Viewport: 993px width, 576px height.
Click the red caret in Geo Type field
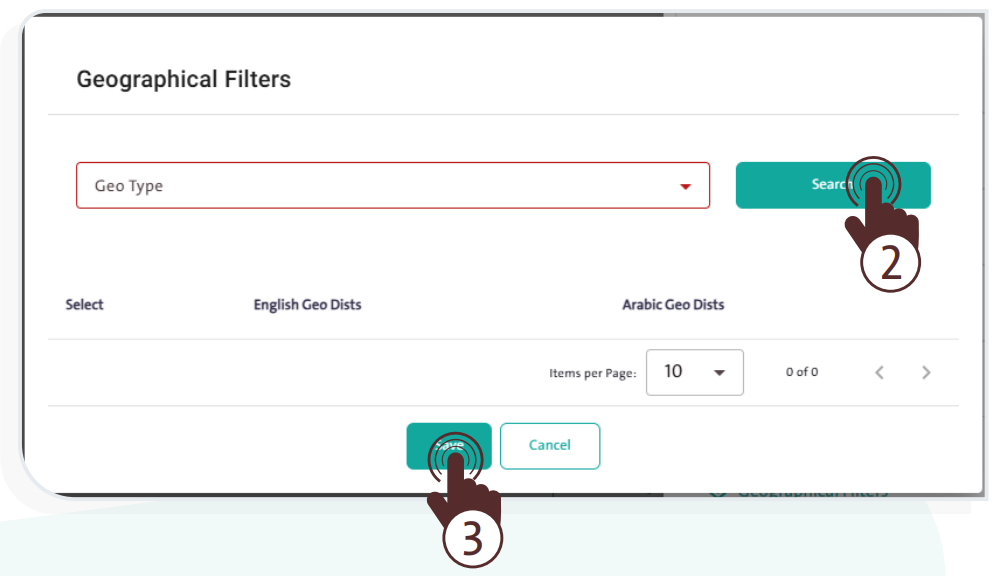[x=685, y=187]
